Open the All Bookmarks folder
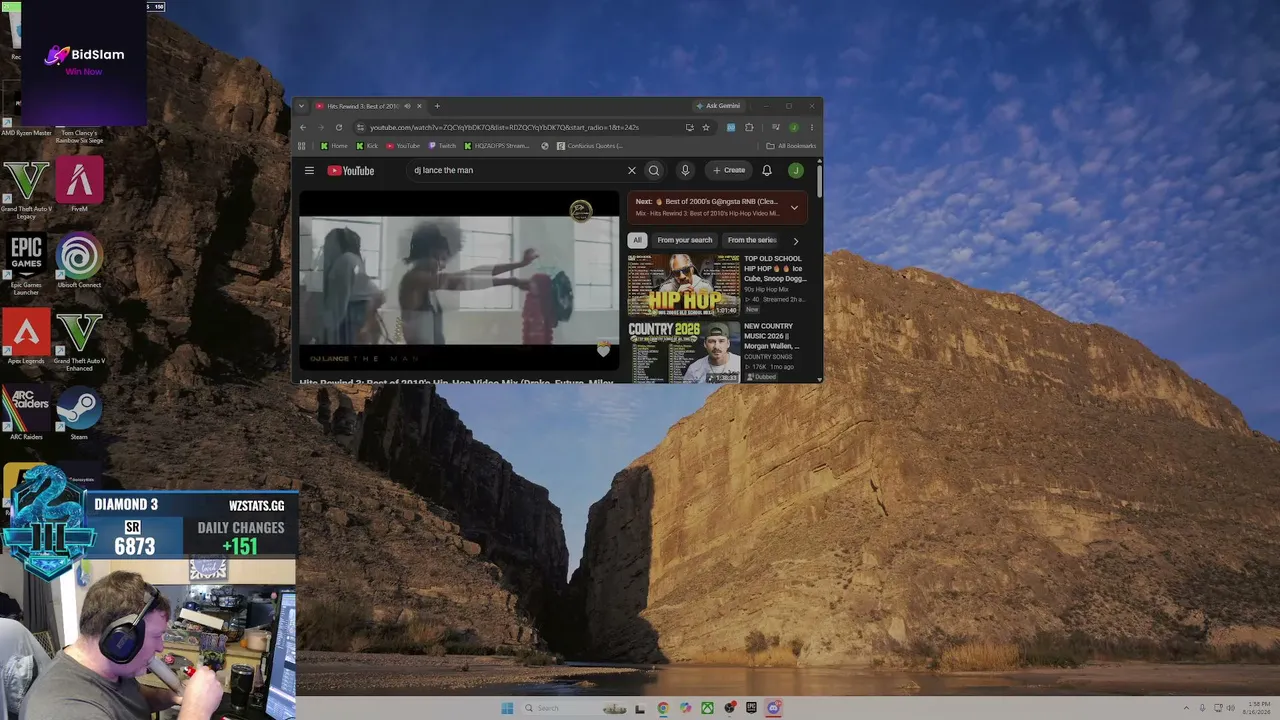The height and width of the screenshot is (720, 1280). pyautogui.click(x=791, y=146)
